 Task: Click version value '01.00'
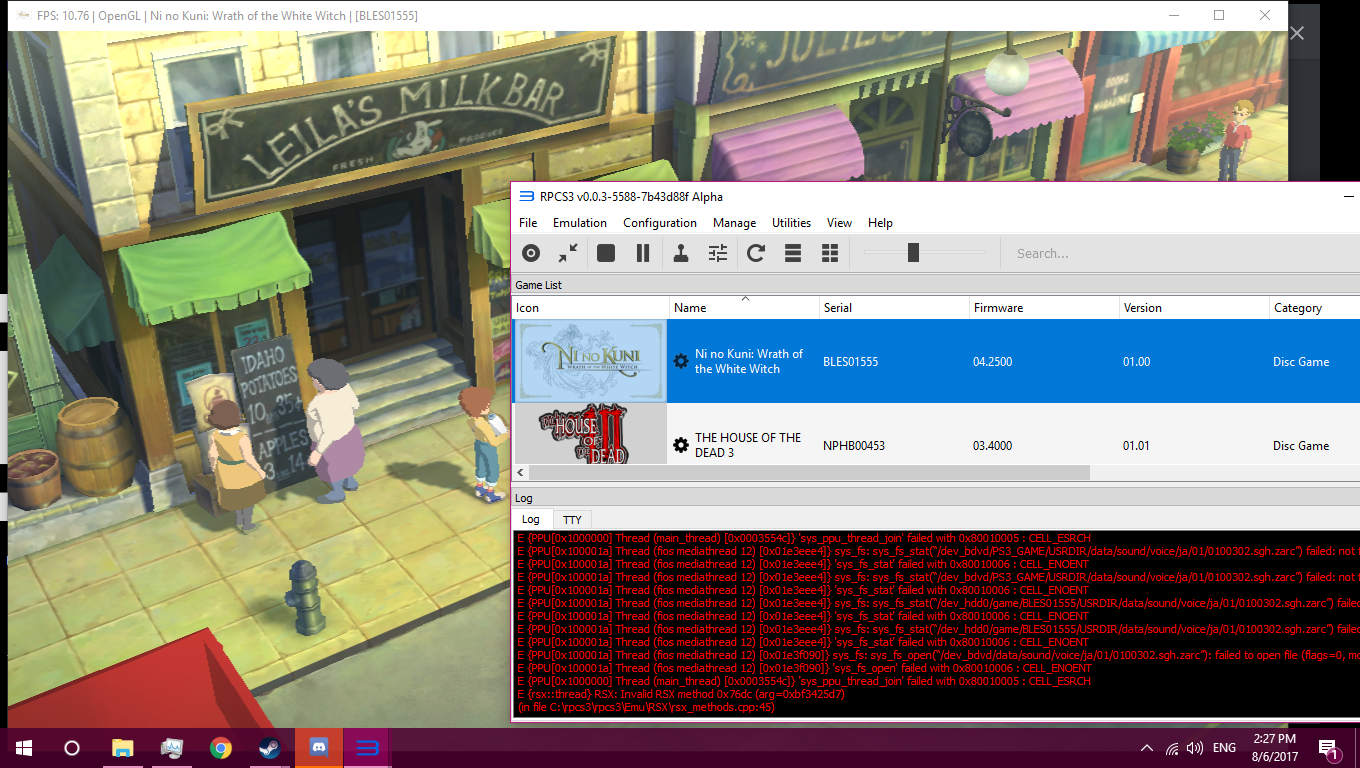1137,362
